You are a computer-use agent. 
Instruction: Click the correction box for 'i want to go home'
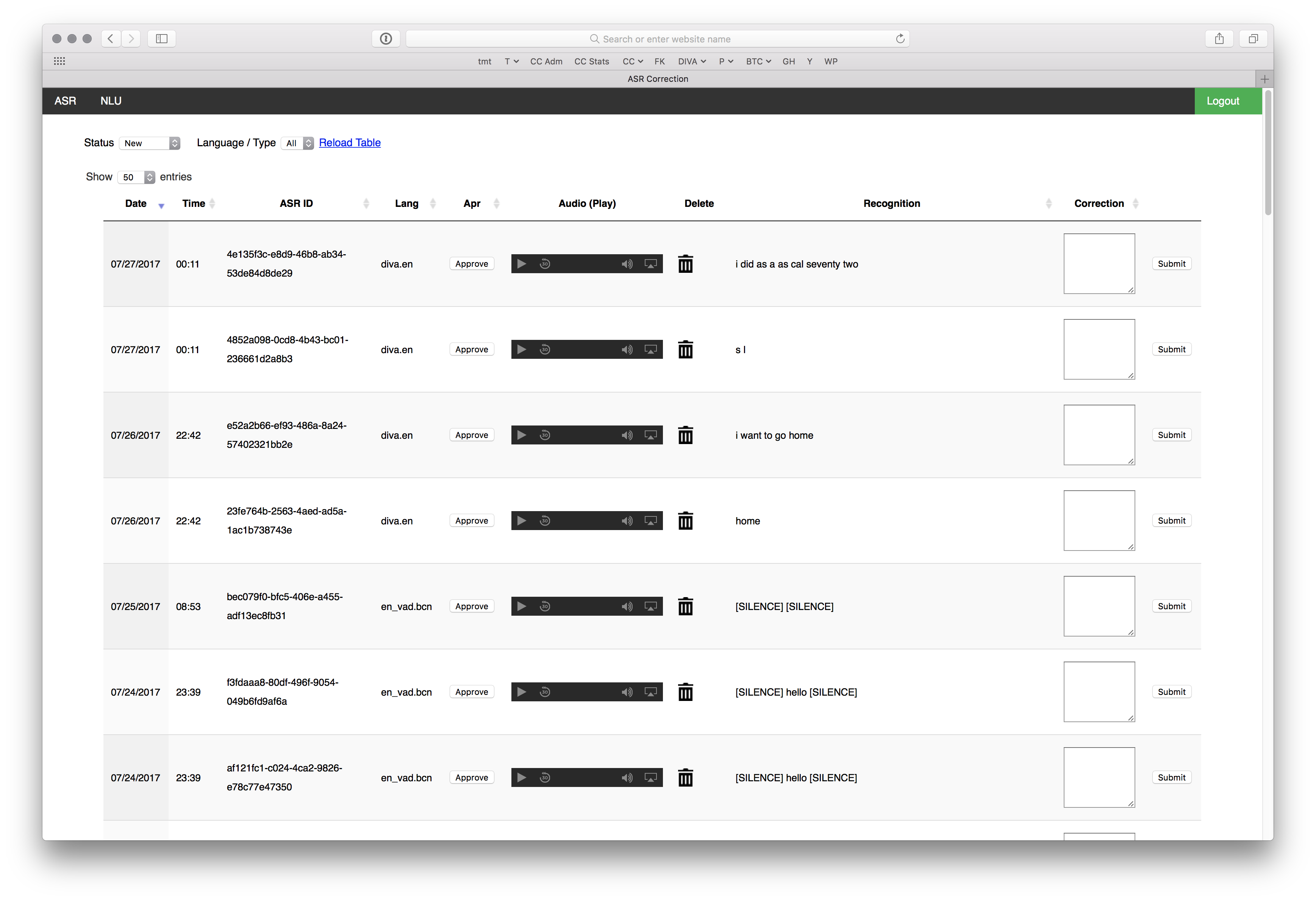1099,435
